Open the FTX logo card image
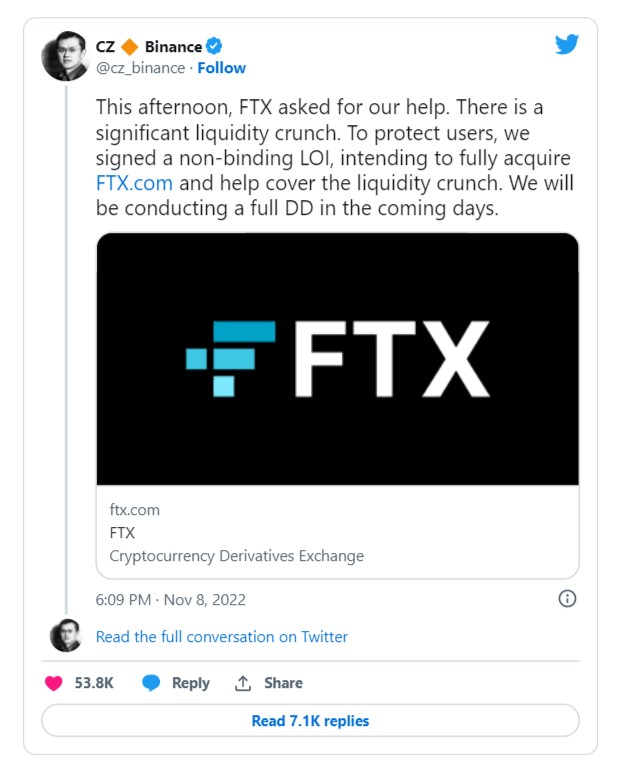The height and width of the screenshot is (757, 631). coord(337,359)
